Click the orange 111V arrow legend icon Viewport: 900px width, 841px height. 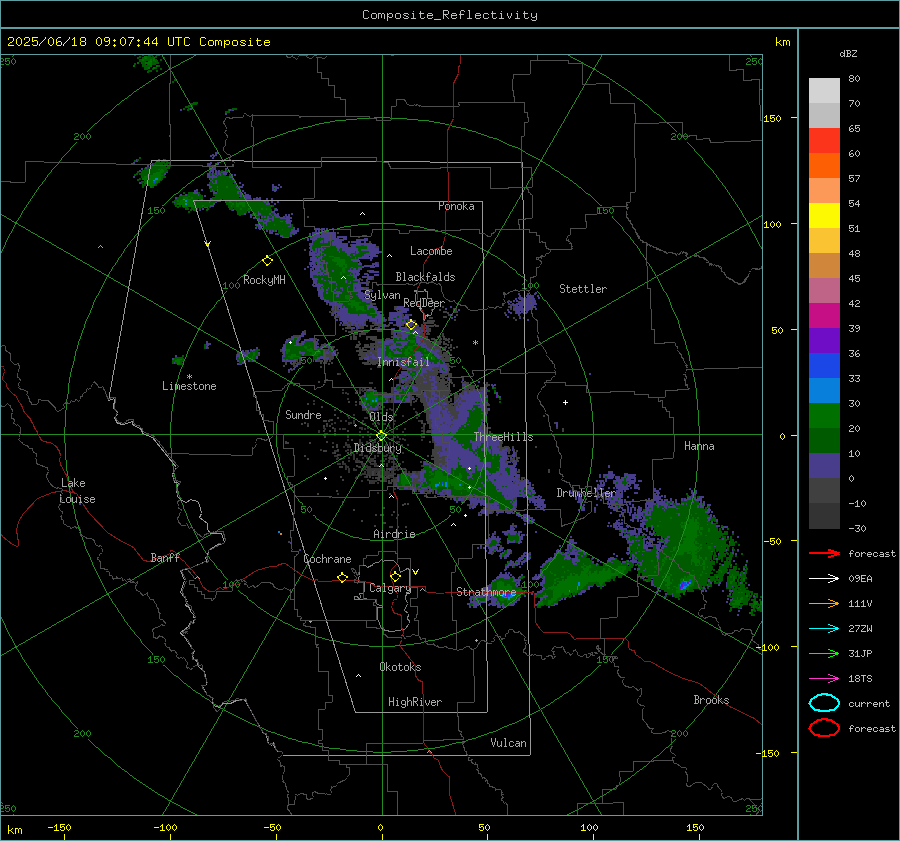(824, 603)
